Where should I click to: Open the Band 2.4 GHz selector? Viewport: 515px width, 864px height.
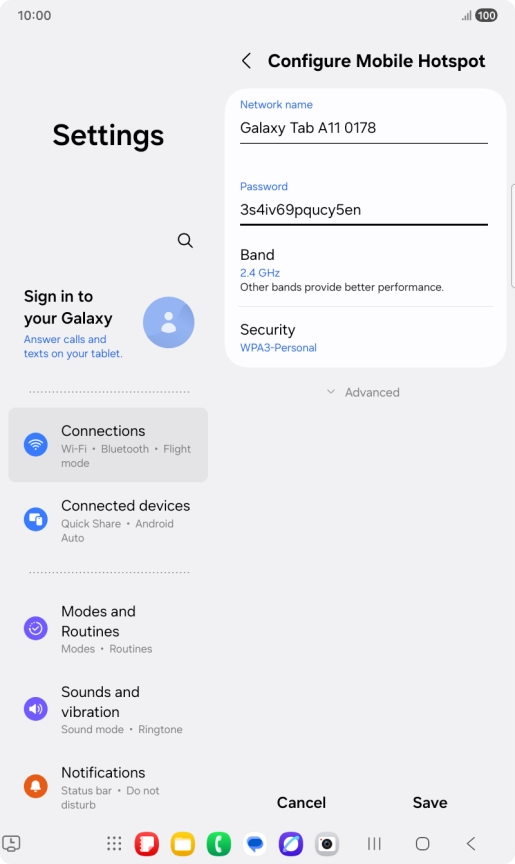pos(365,271)
